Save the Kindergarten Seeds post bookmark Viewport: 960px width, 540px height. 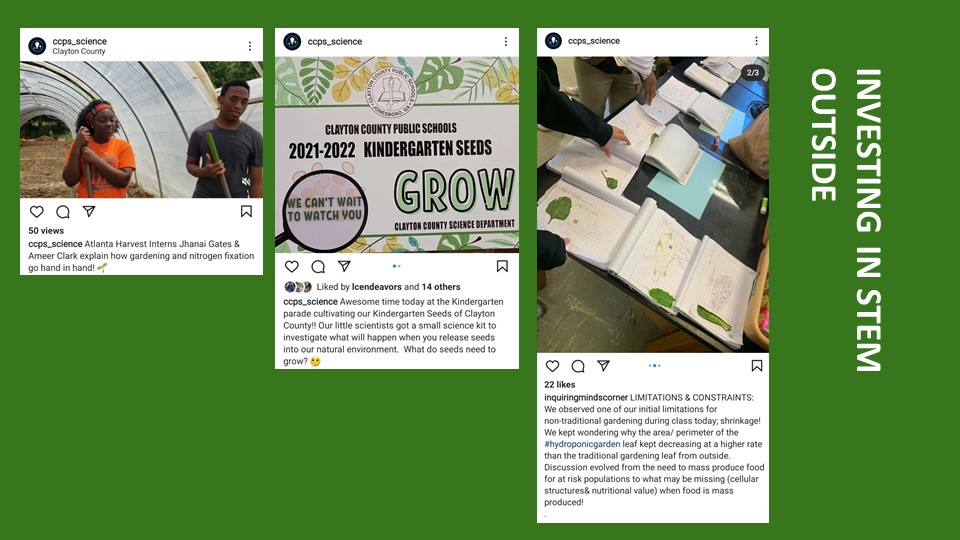coord(502,266)
